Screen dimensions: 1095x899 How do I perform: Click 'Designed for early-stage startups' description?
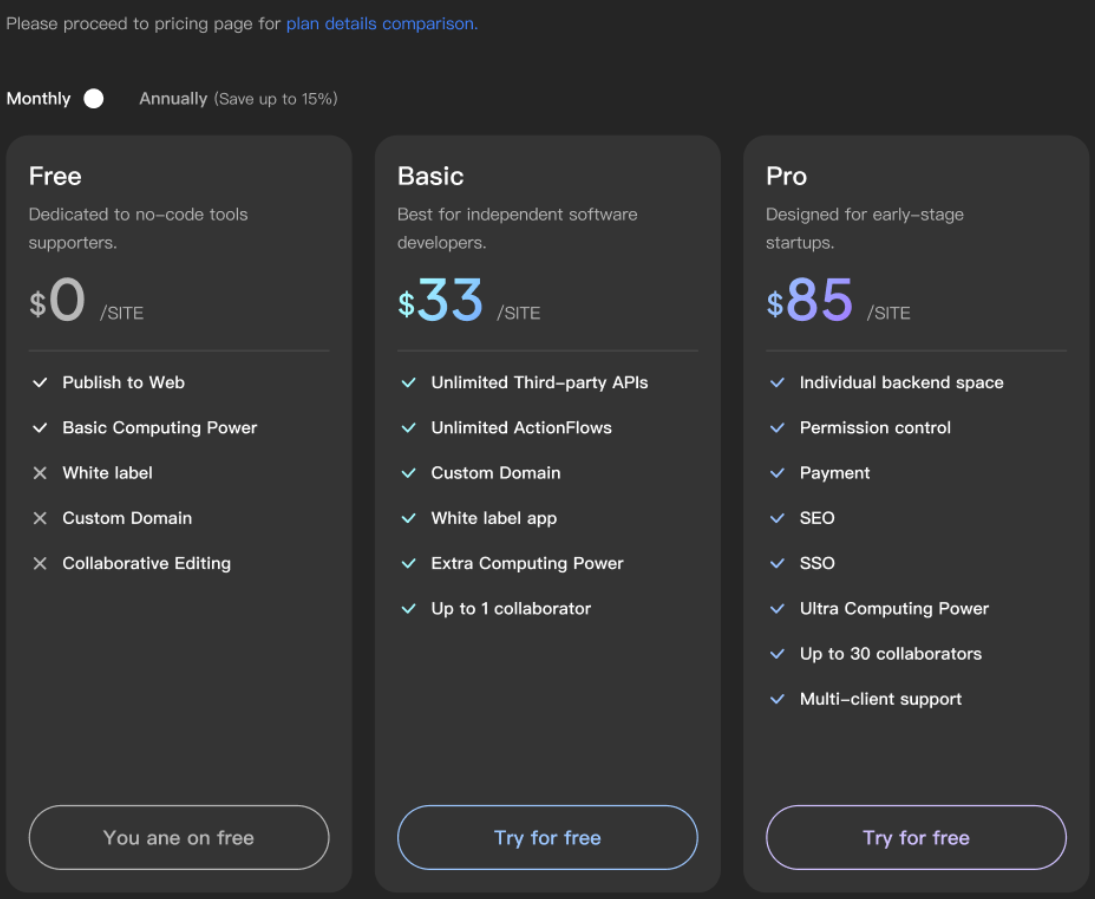click(x=865, y=228)
